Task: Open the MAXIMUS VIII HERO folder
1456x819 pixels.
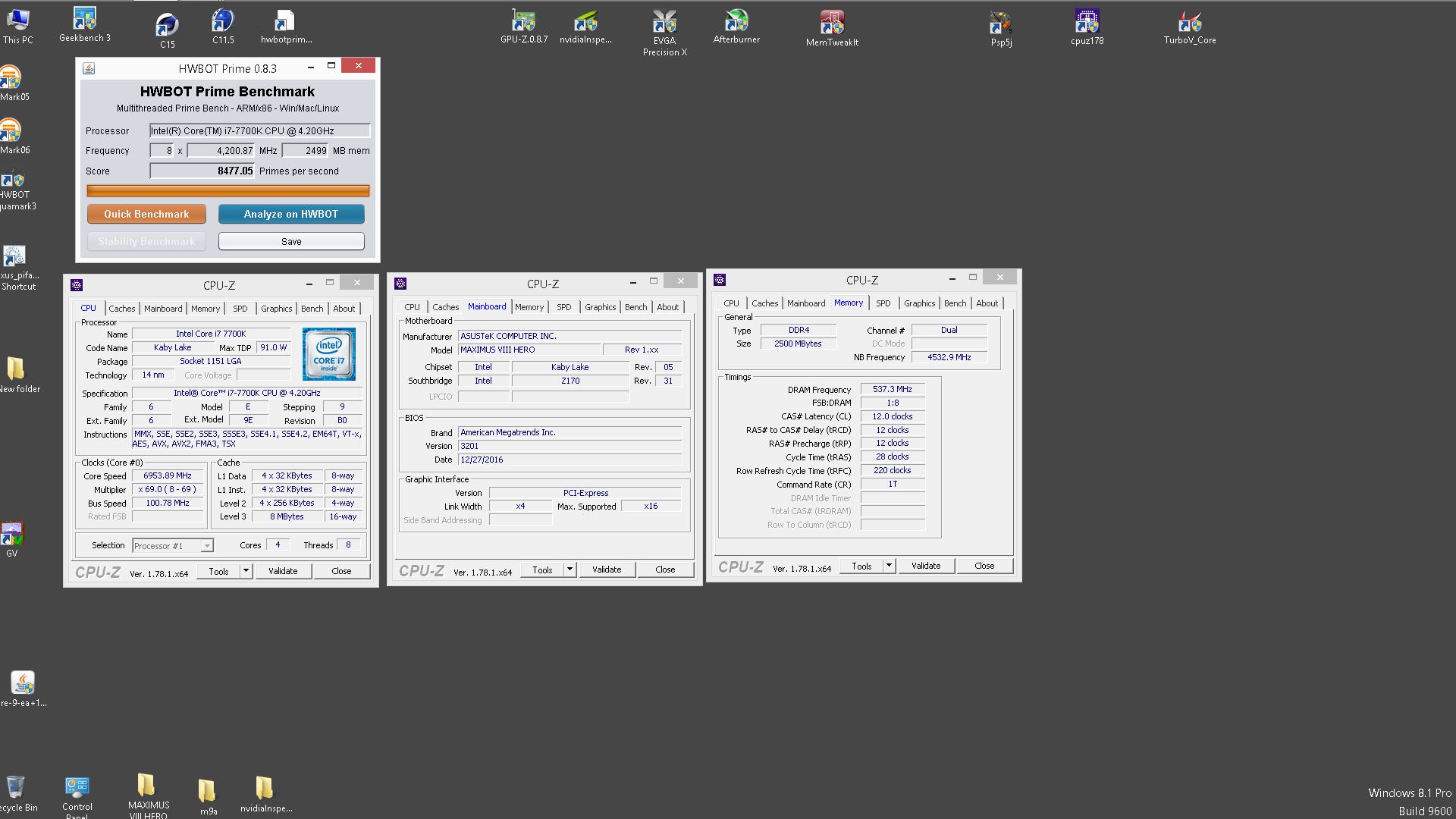Action: pyautogui.click(x=148, y=795)
